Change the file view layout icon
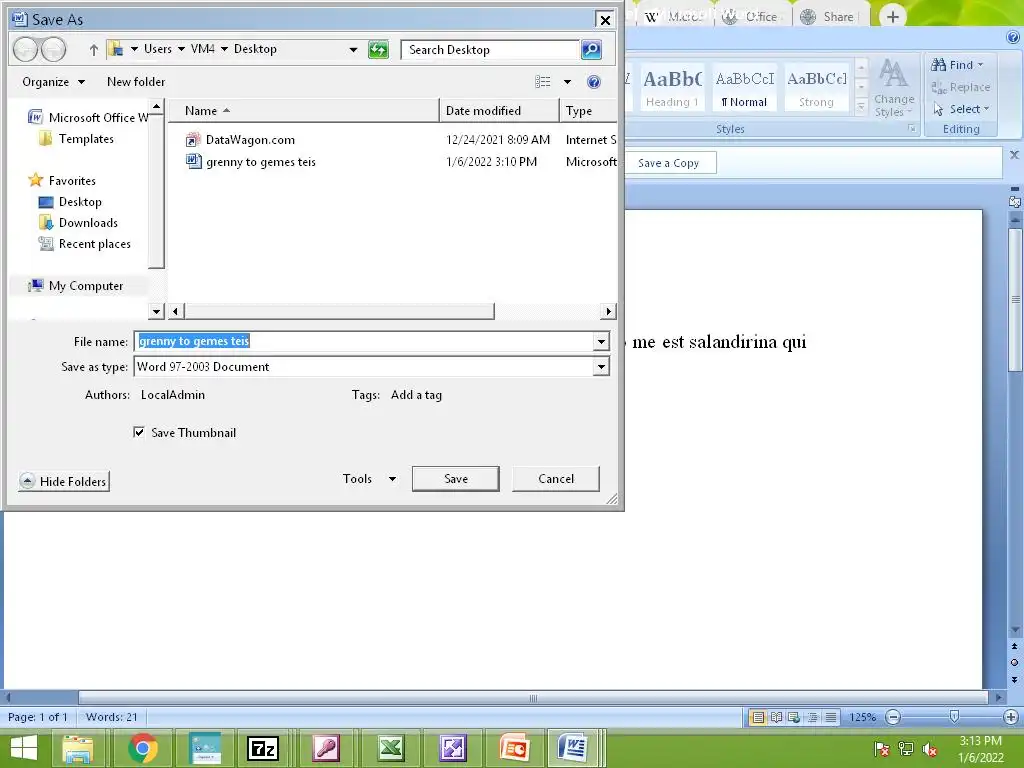The height and width of the screenshot is (768, 1024). click(x=543, y=82)
